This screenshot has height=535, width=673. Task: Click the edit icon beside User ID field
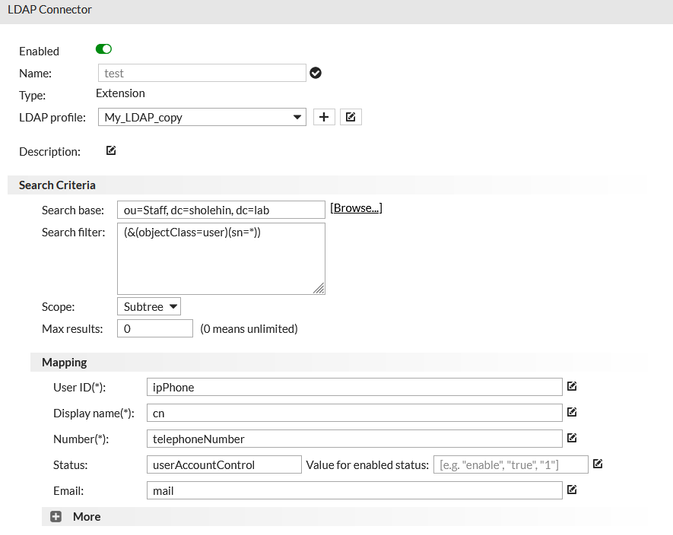[572, 386]
